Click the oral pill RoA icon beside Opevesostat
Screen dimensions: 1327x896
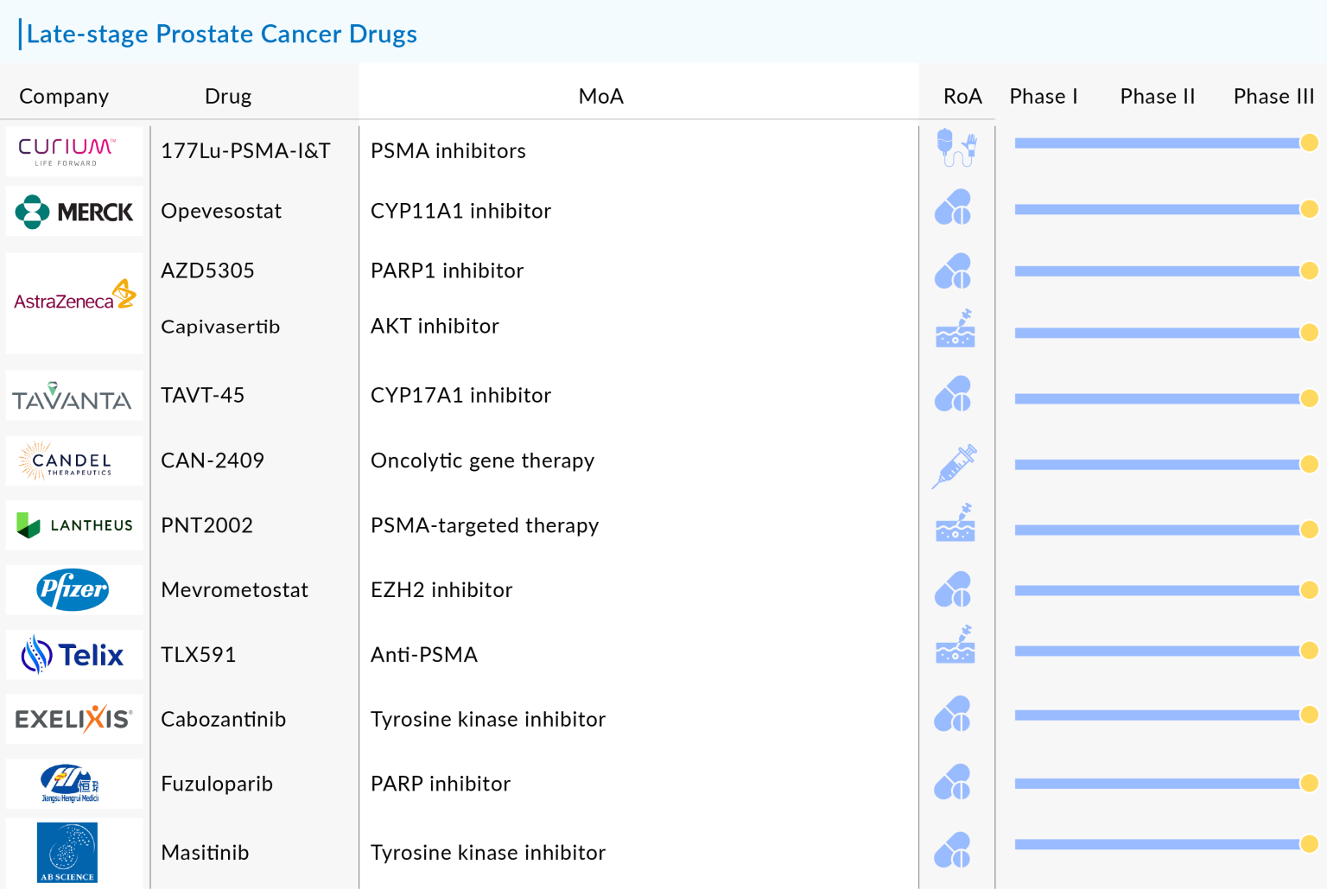click(x=954, y=207)
